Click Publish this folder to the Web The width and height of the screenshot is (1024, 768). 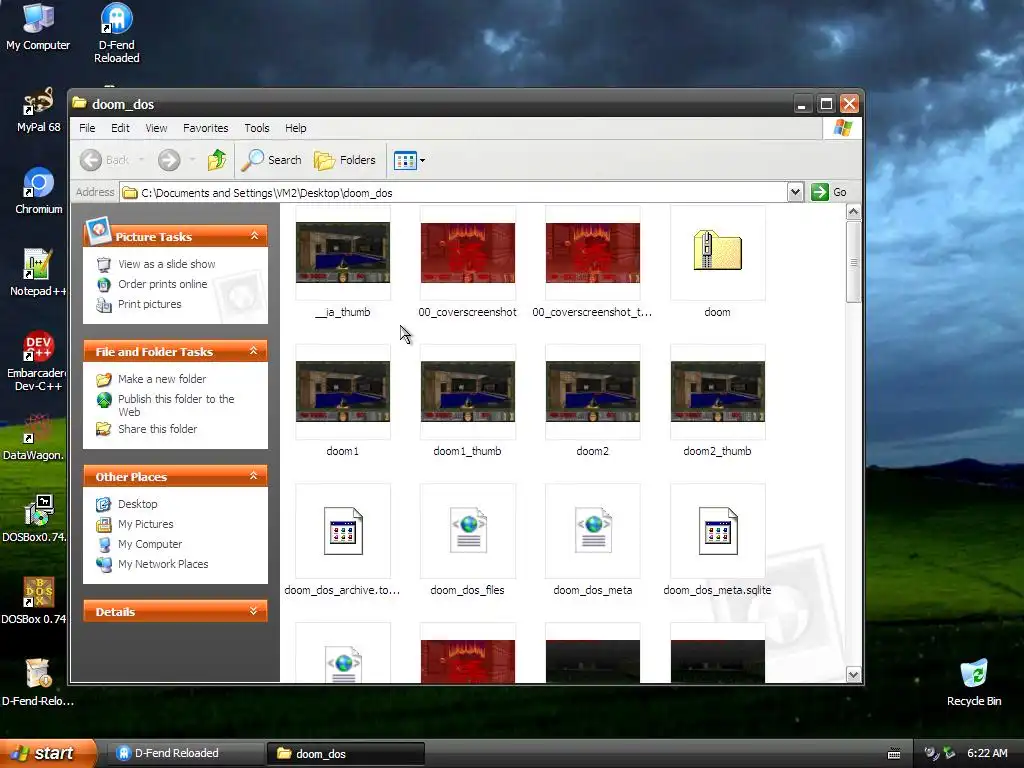click(x=176, y=405)
